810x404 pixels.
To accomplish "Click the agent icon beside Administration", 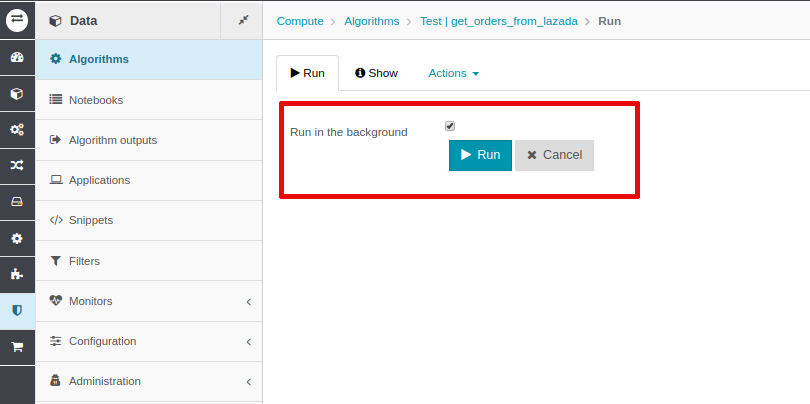I will point(55,381).
